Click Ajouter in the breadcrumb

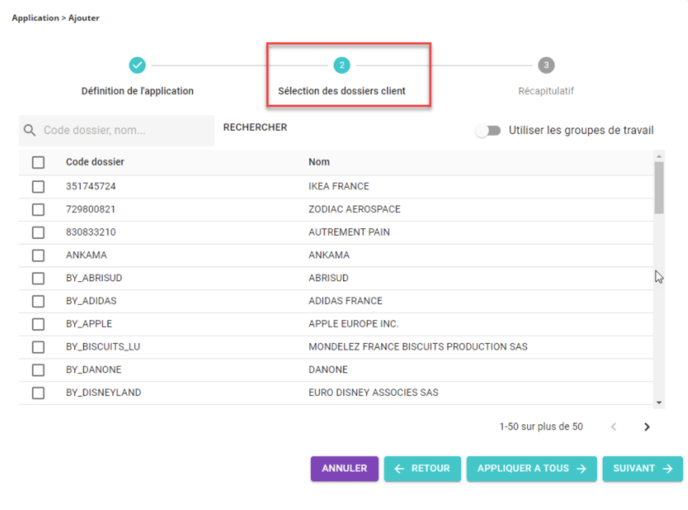coord(84,18)
